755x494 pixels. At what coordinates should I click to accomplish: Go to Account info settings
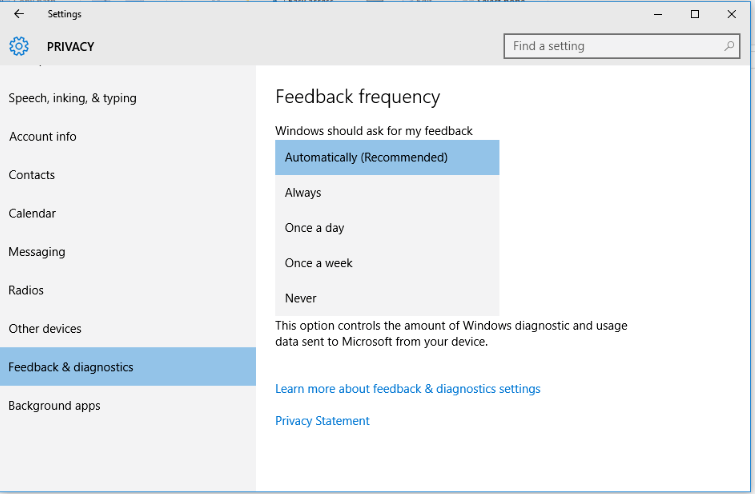[x=43, y=137]
